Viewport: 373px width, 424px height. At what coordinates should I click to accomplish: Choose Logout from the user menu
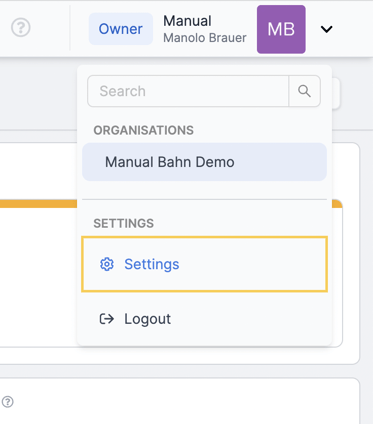(x=204, y=319)
